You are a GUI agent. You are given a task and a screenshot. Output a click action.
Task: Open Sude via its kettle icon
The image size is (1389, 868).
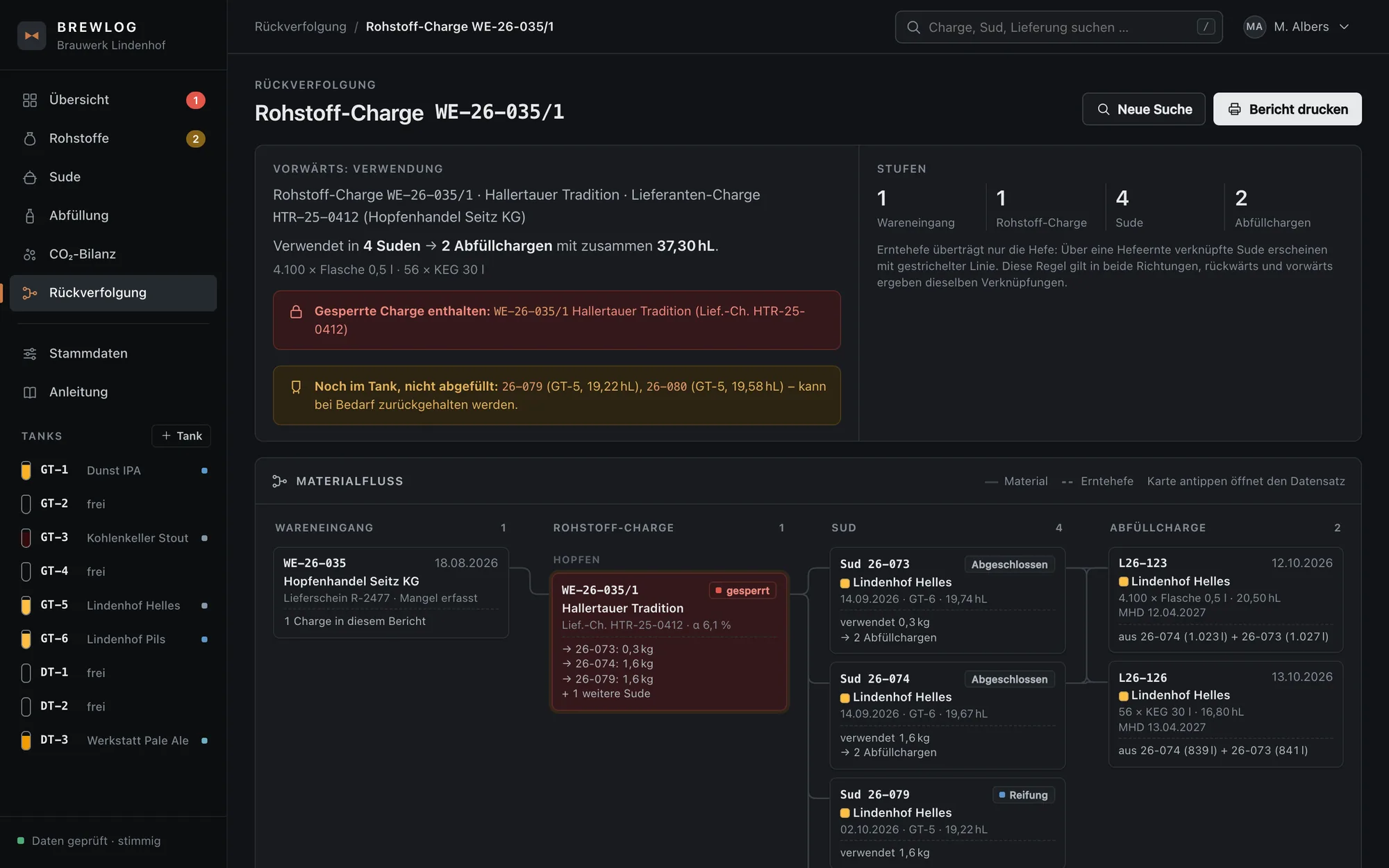click(x=30, y=177)
